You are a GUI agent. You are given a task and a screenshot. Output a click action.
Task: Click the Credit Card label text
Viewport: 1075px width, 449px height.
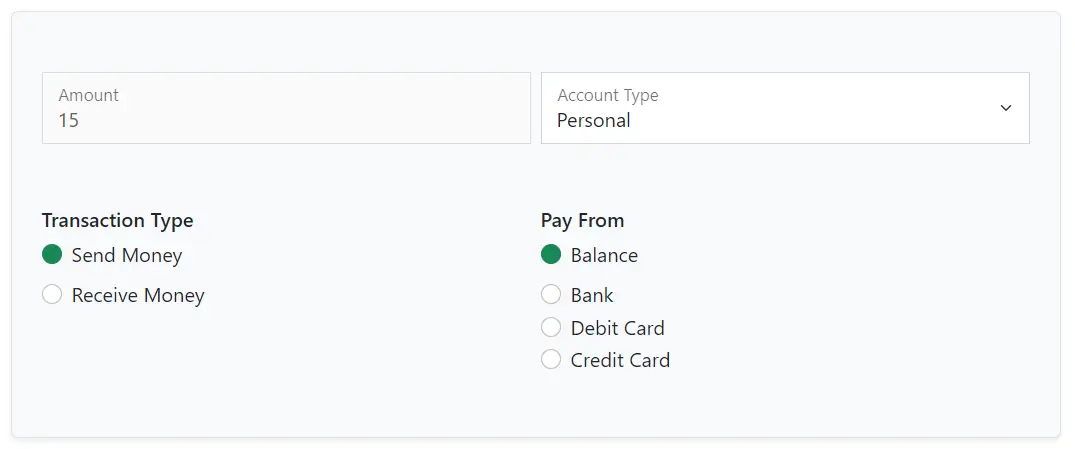tap(620, 360)
